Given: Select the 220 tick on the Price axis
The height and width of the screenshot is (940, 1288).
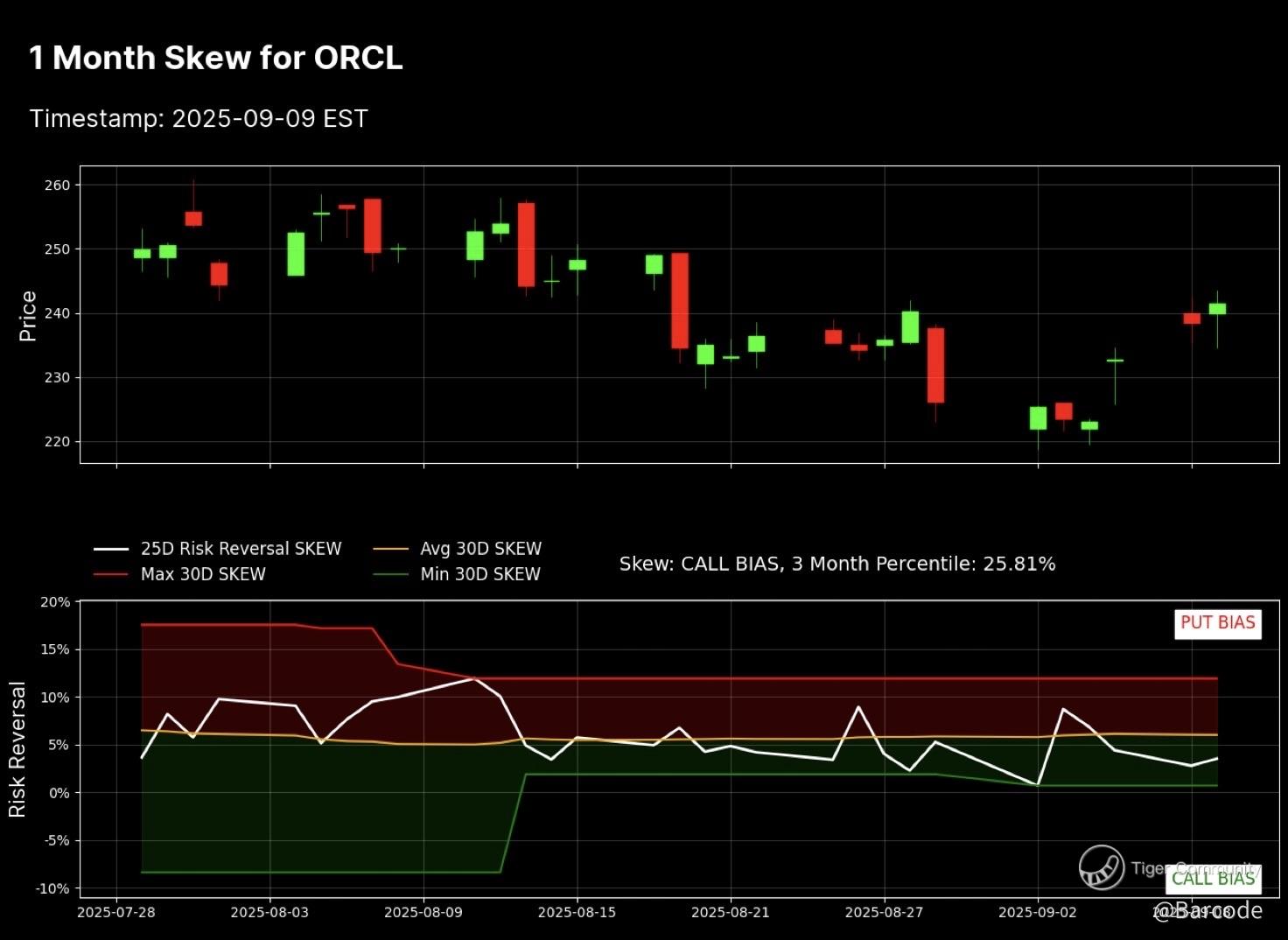Looking at the screenshot, I should (x=56, y=442).
